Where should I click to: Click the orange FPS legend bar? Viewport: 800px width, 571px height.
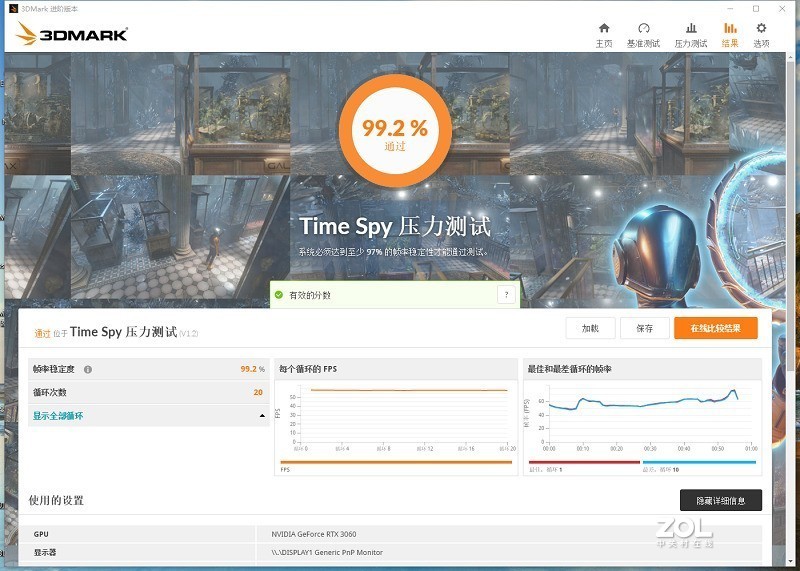tap(396, 462)
